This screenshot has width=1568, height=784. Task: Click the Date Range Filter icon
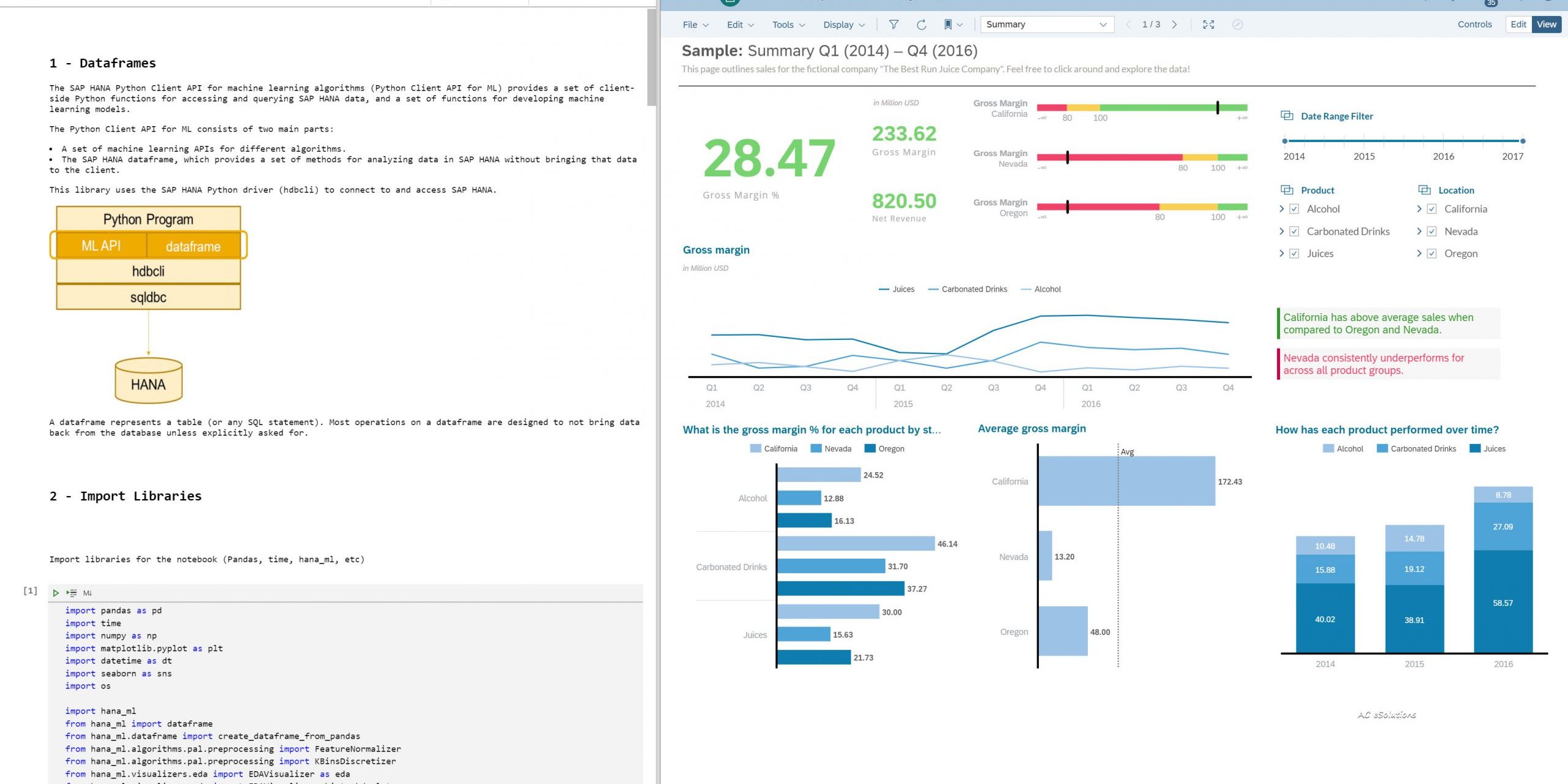1287,116
